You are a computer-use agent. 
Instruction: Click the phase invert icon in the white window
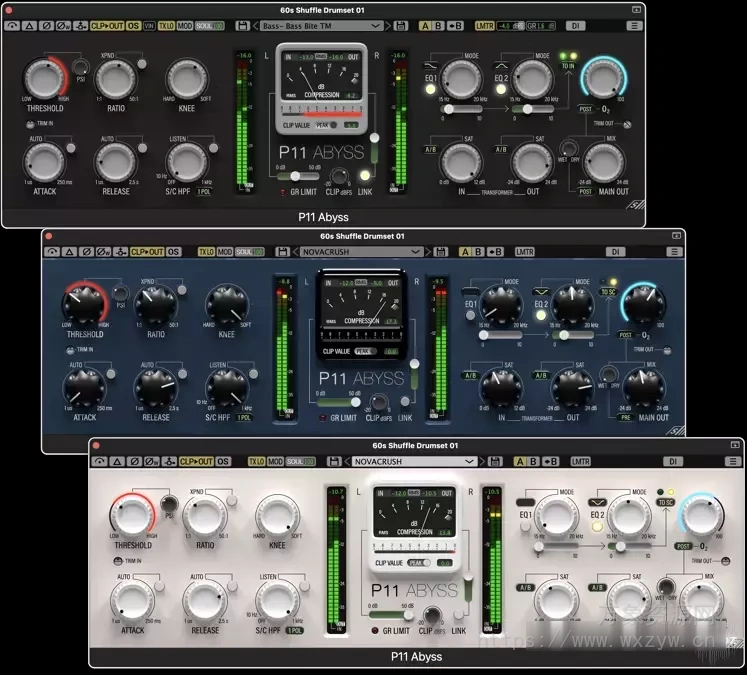(x=134, y=461)
